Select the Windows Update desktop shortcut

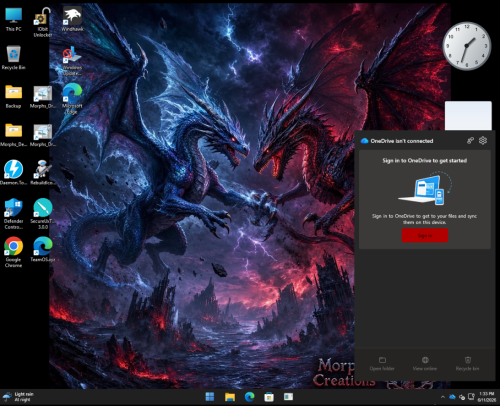point(72,61)
